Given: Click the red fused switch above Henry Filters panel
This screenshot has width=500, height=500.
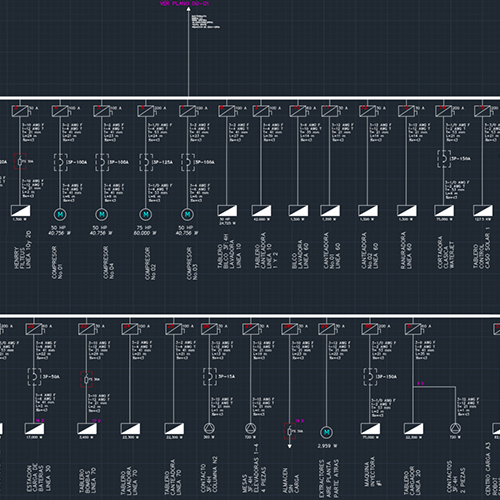Looking at the screenshot, I should 20,162.
